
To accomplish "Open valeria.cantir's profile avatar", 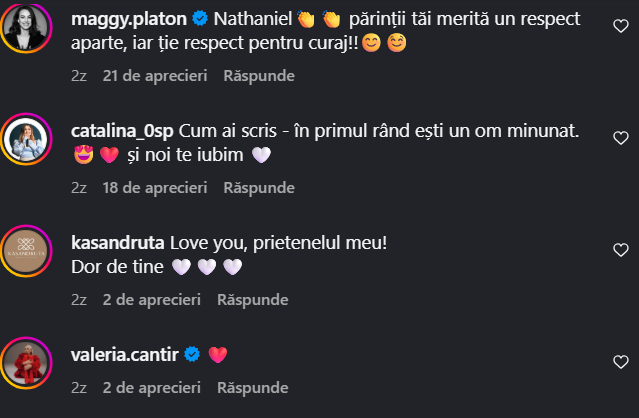I will pyautogui.click(x=28, y=364).
